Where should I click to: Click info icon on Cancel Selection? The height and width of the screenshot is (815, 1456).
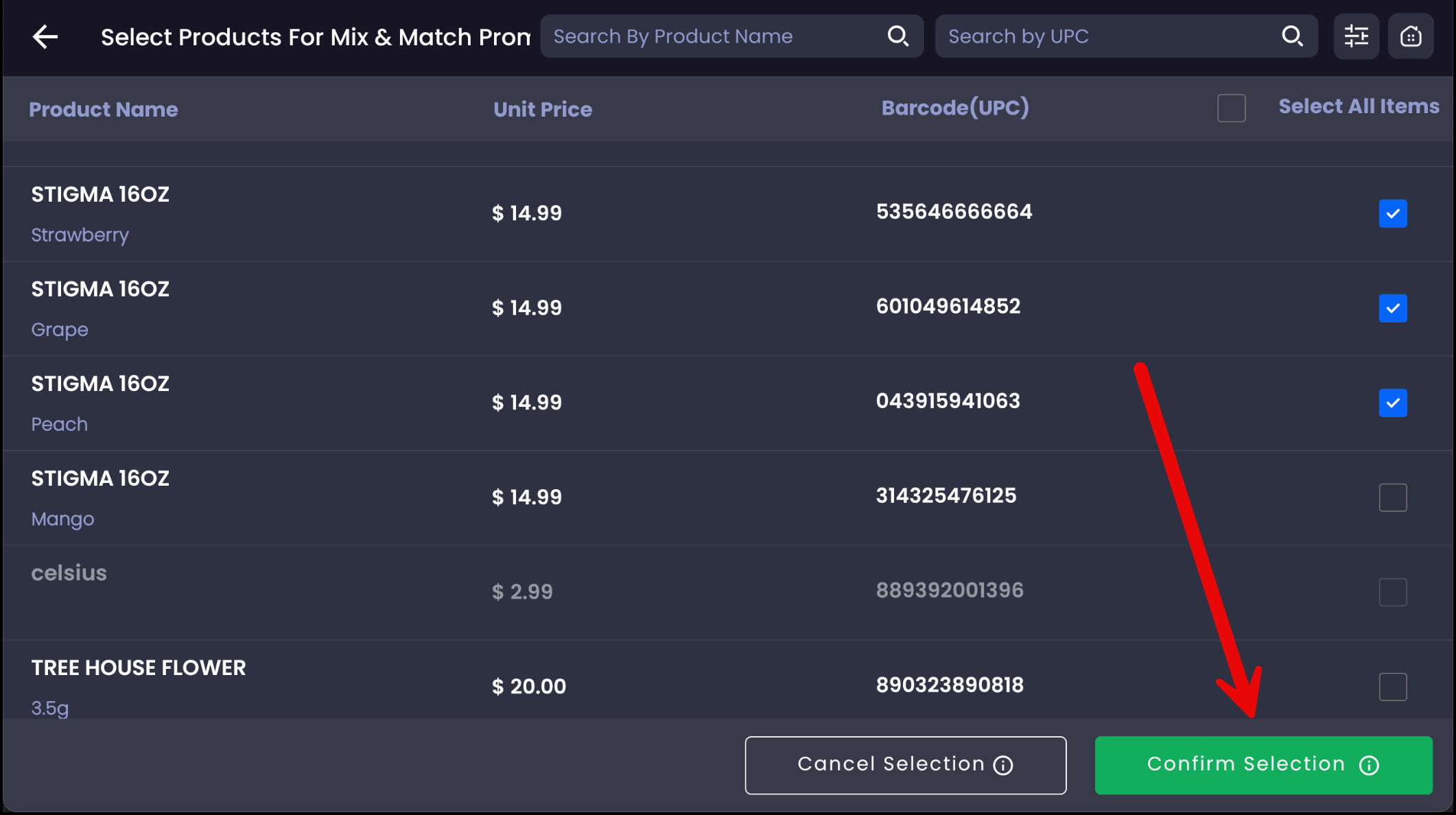click(1003, 766)
